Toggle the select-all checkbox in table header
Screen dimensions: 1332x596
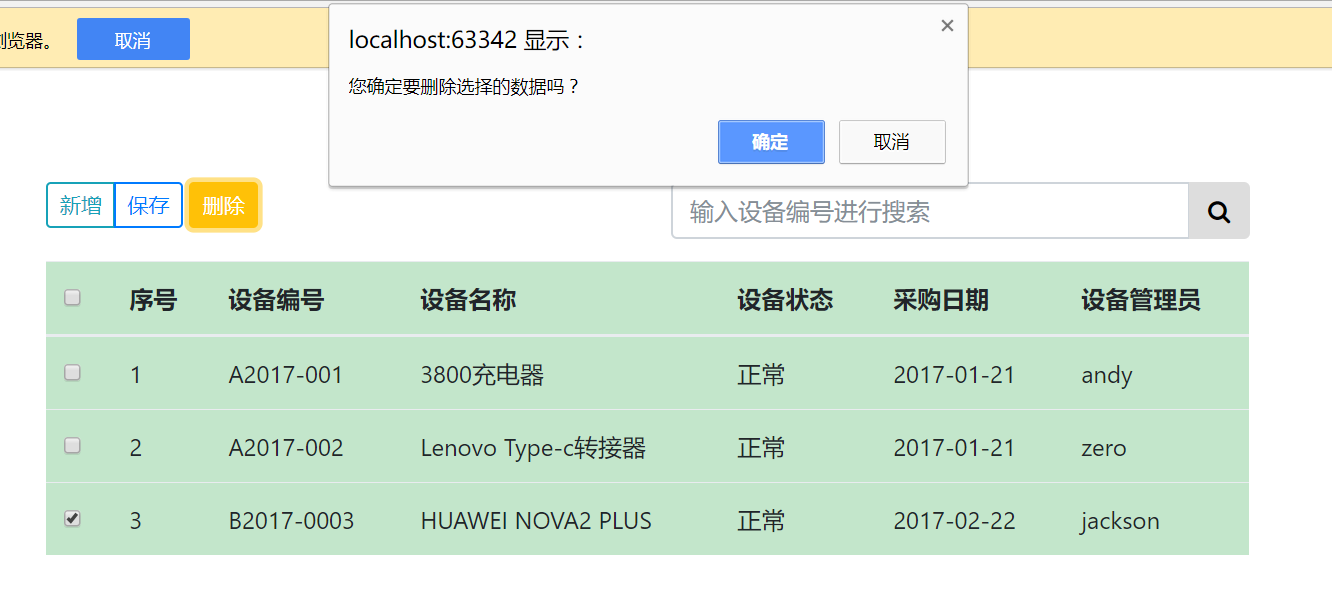coord(72,297)
